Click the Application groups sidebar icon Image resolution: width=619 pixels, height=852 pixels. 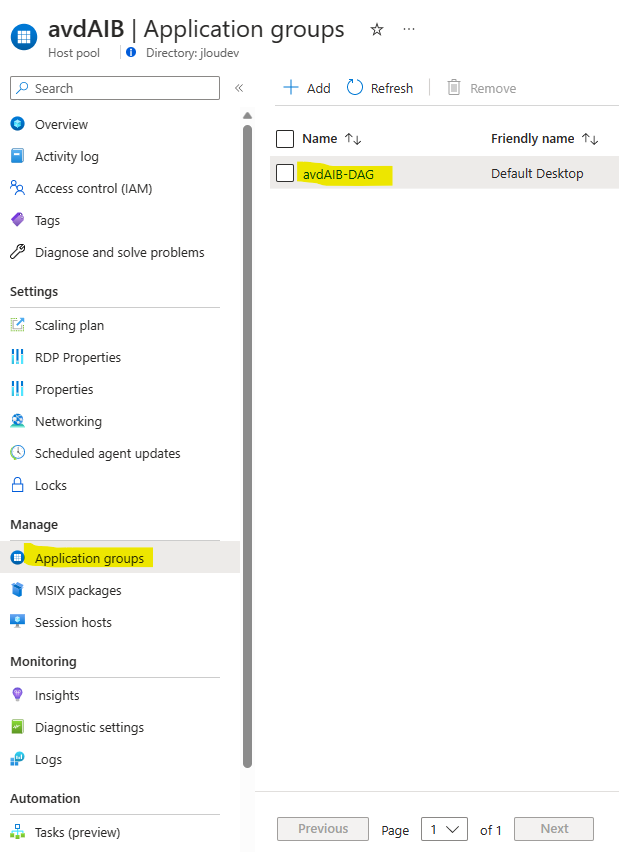[17, 557]
